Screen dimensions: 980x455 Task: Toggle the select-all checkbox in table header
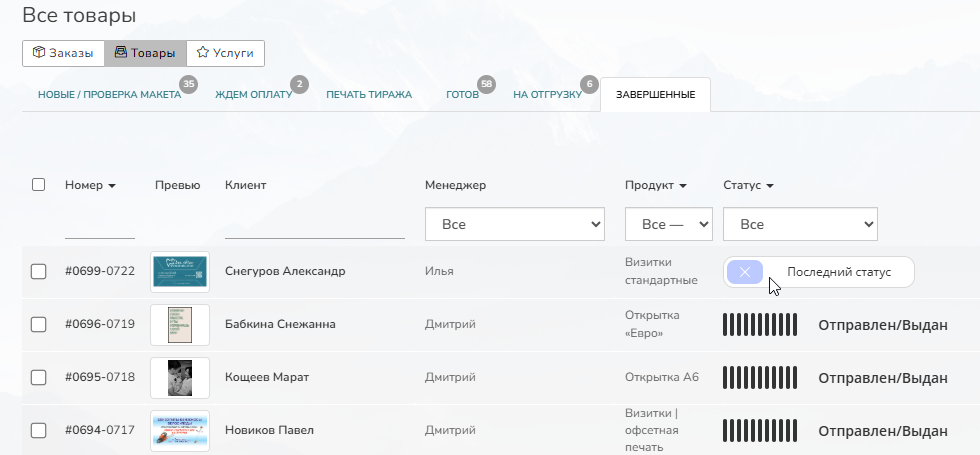[39, 185]
